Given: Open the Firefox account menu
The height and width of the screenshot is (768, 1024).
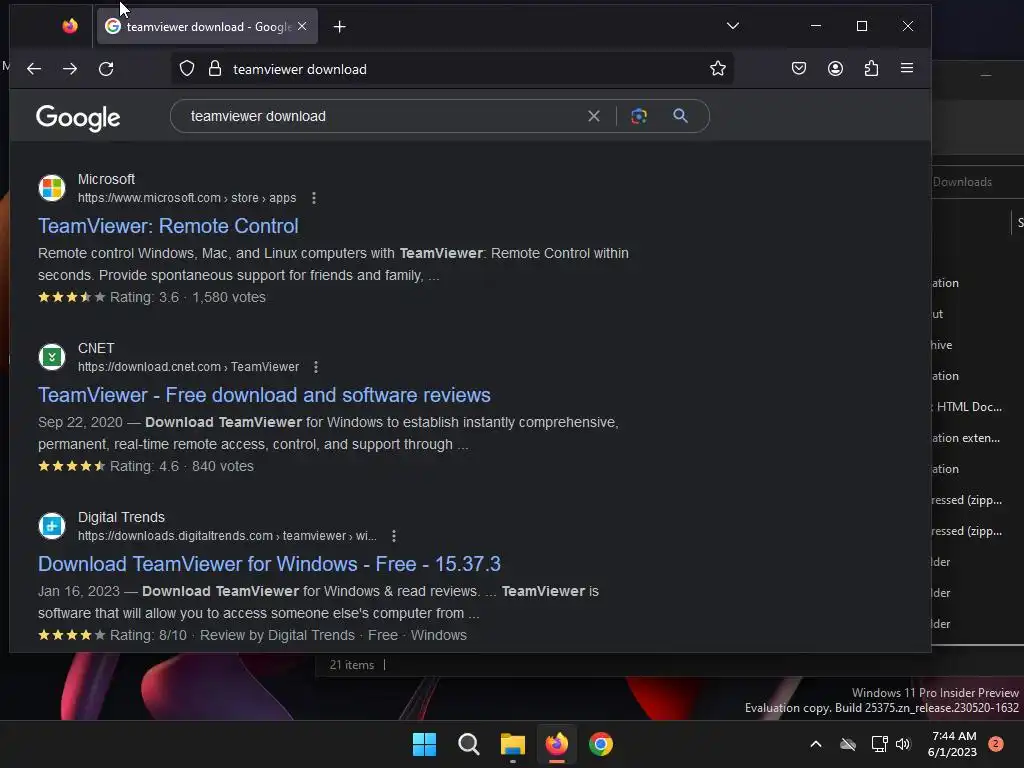Looking at the screenshot, I should [x=835, y=69].
